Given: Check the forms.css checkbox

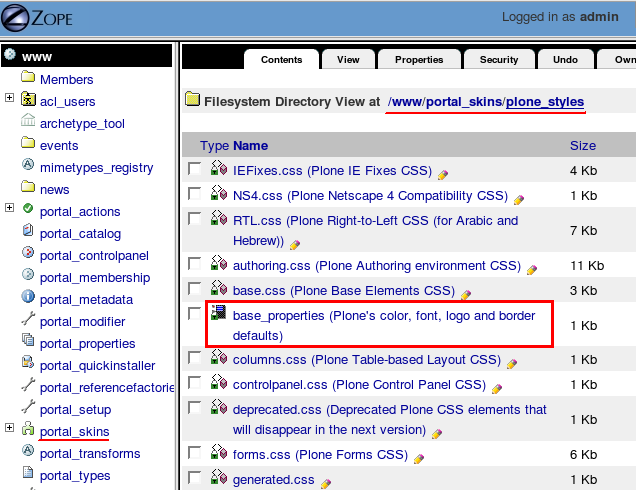Looking at the screenshot, I should 194,452.
